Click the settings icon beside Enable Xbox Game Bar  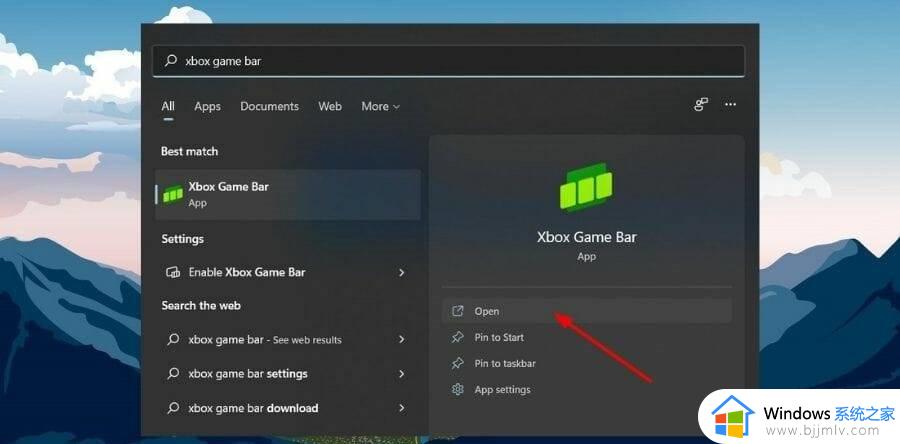click(173, 272)
